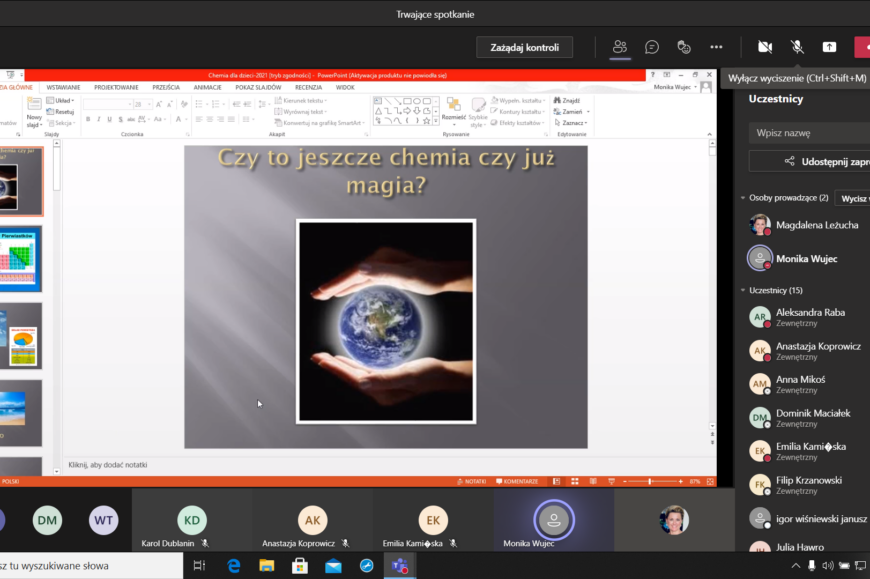The image size is (870, 579).
Task: Open Microsoft Edge from the taskbar
Action: pos(234,566)
